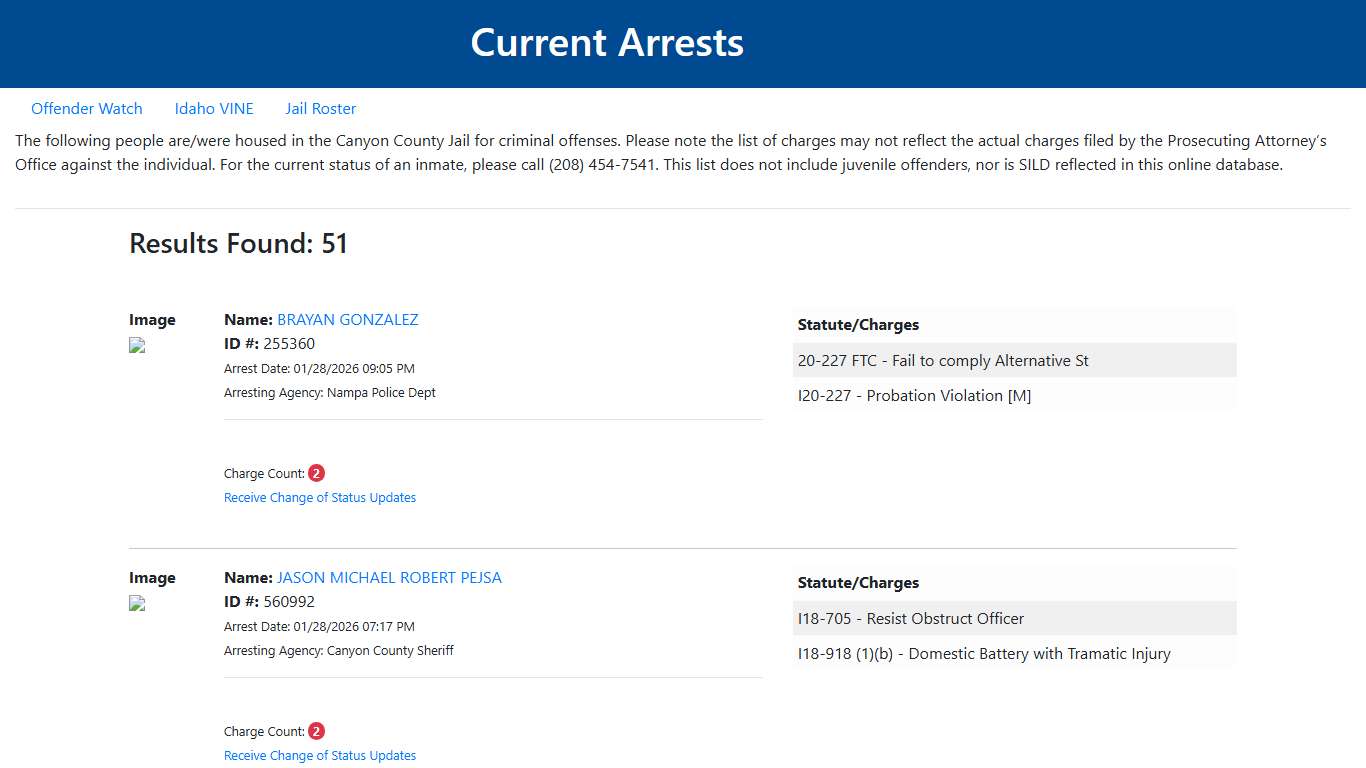
Task: Receive status updates for Jason Pejsa
Action: click(x=320, y=755)
